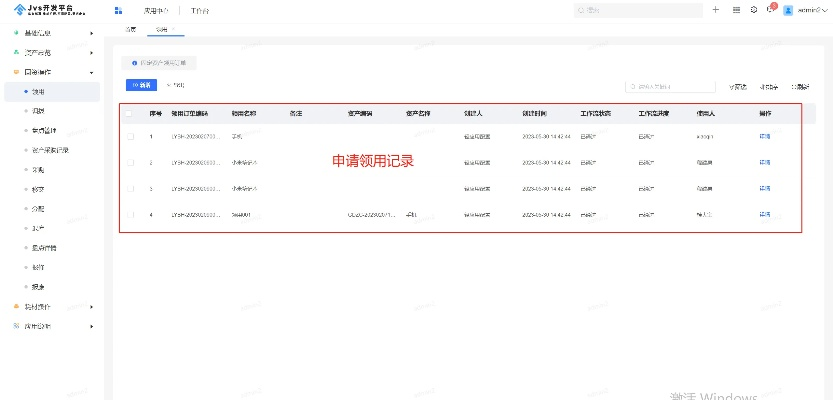
Task: Click the blue info icon in notice banner
Action: coord(134,63)
